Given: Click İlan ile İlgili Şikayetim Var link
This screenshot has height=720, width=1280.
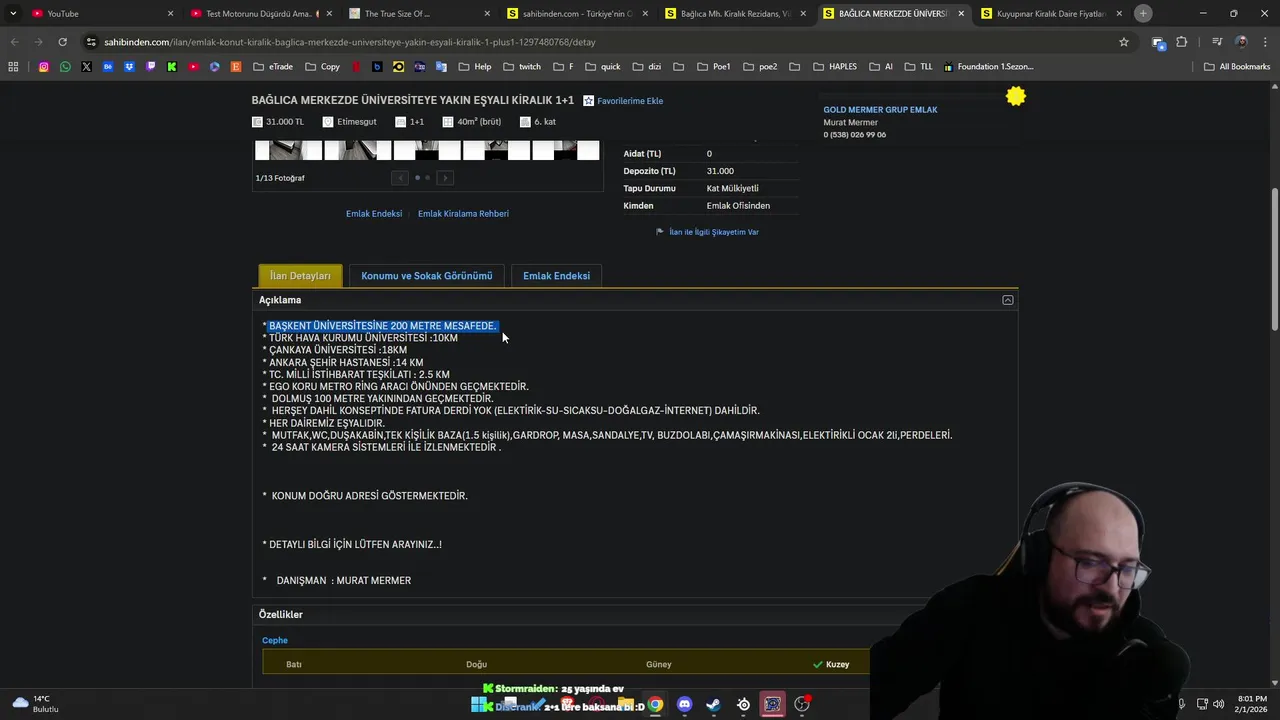Looking at the screenshot, I should [714, 232].
